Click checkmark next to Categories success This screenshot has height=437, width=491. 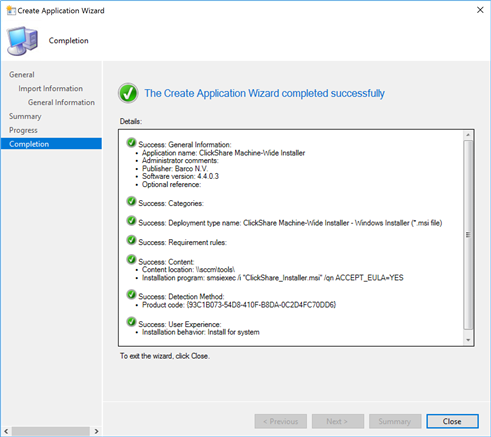[x=131, y=201]
